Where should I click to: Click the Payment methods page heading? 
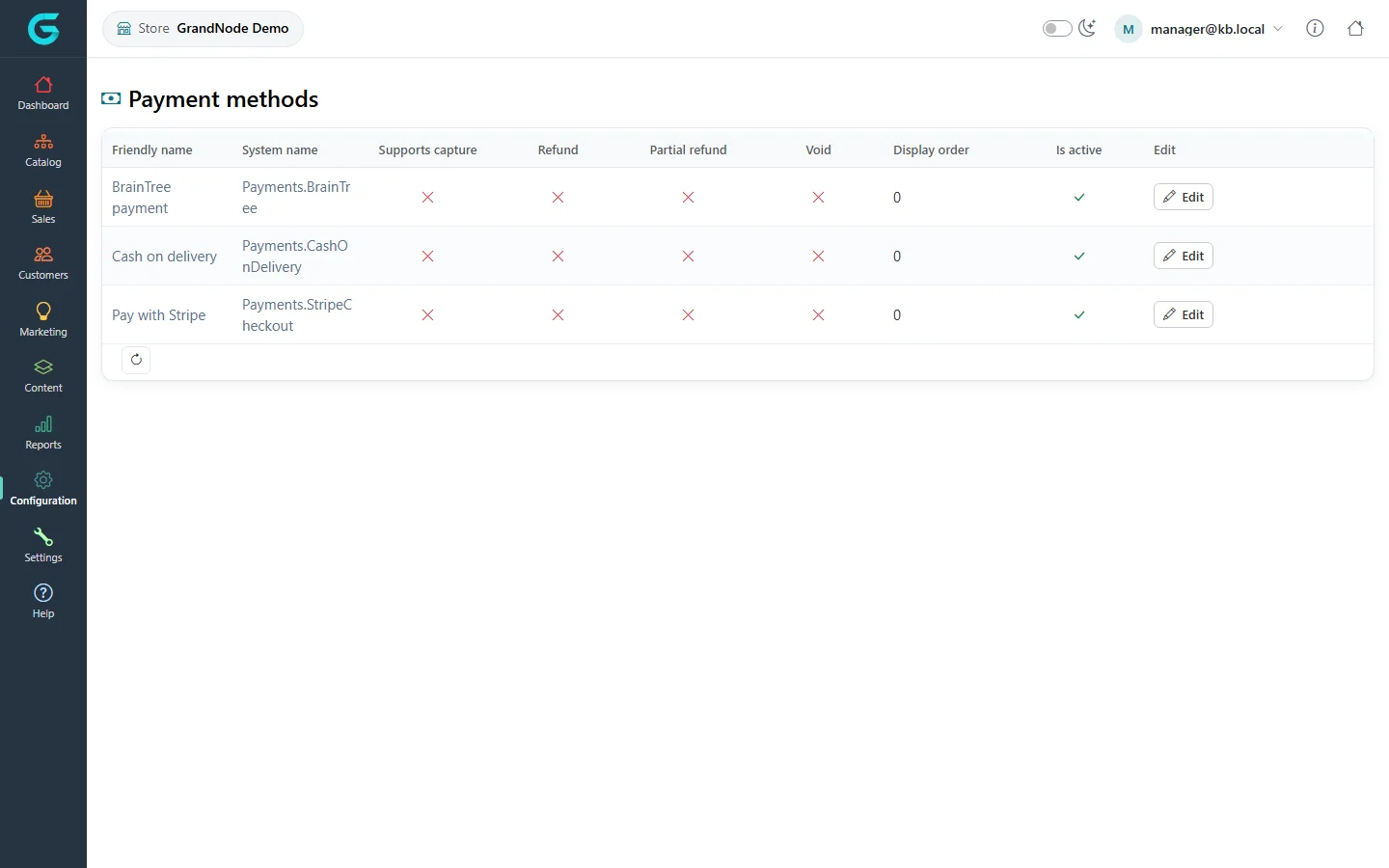[x=223, y=99]
